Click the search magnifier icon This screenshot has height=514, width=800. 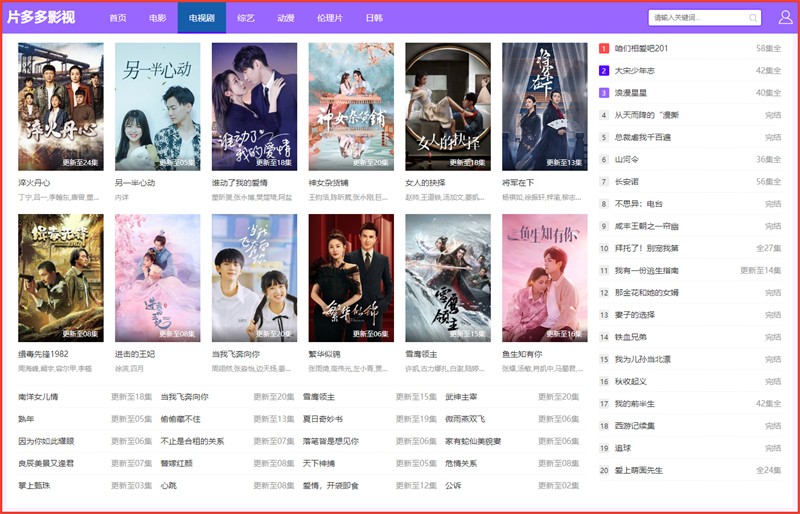(x=752, y=18)
